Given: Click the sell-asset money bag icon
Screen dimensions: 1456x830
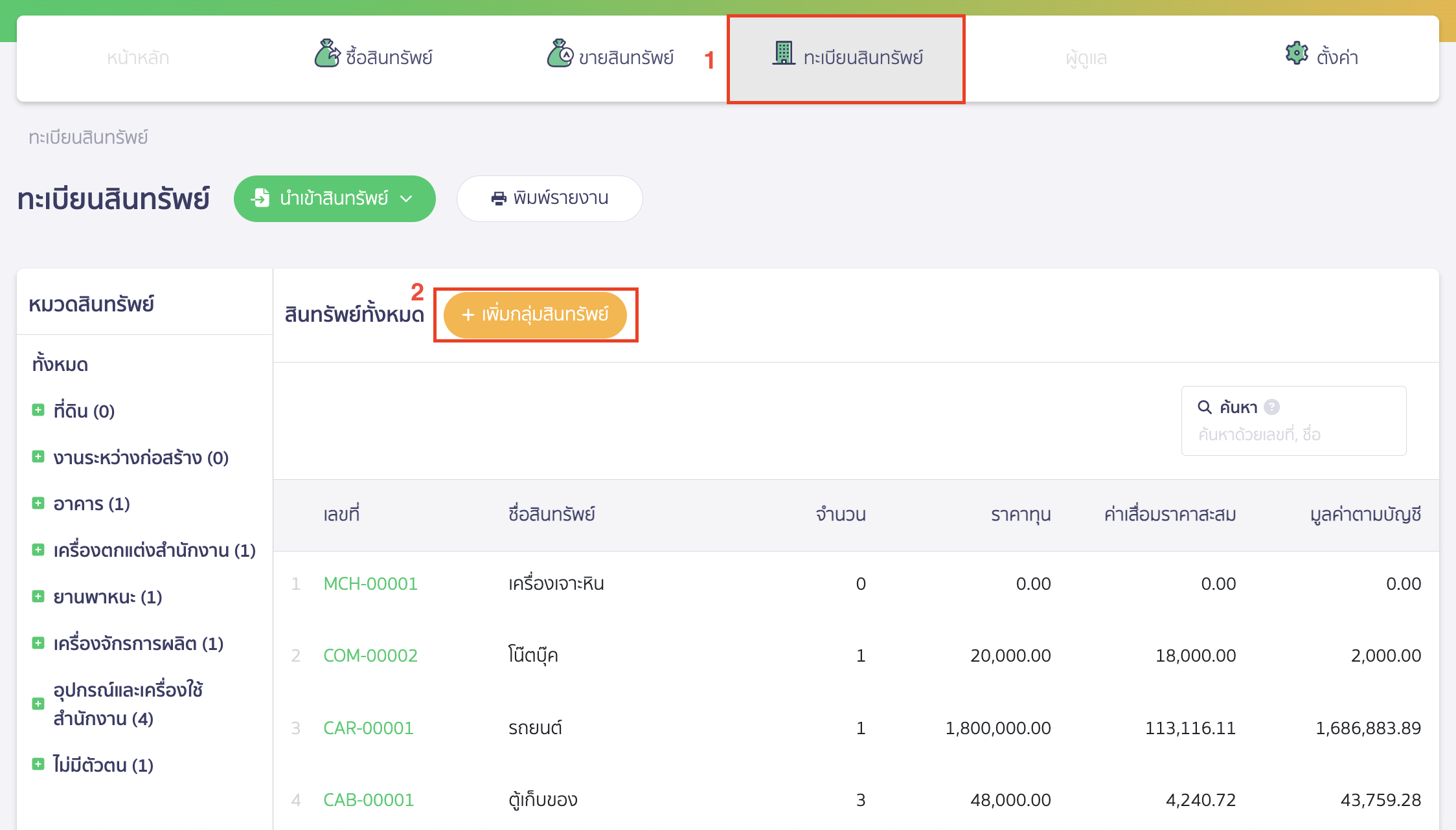Looking at the screenshot, I should [x=560, y=56].
